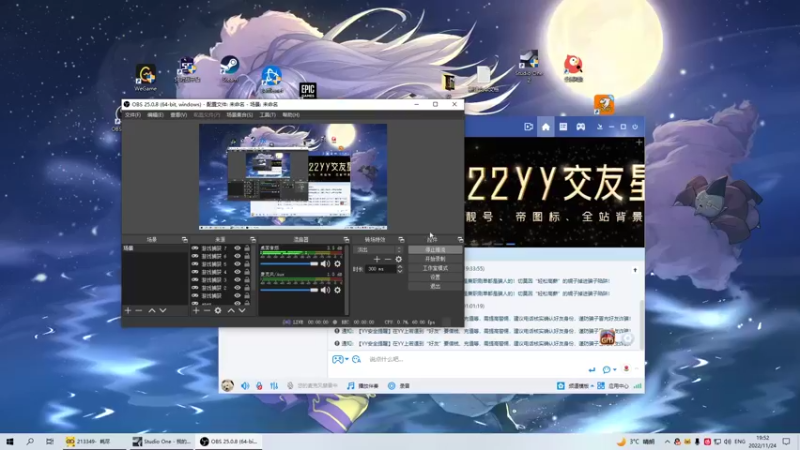Undock the Audio Mixer panel
This screenshot has height=450, width=800.
346,239
